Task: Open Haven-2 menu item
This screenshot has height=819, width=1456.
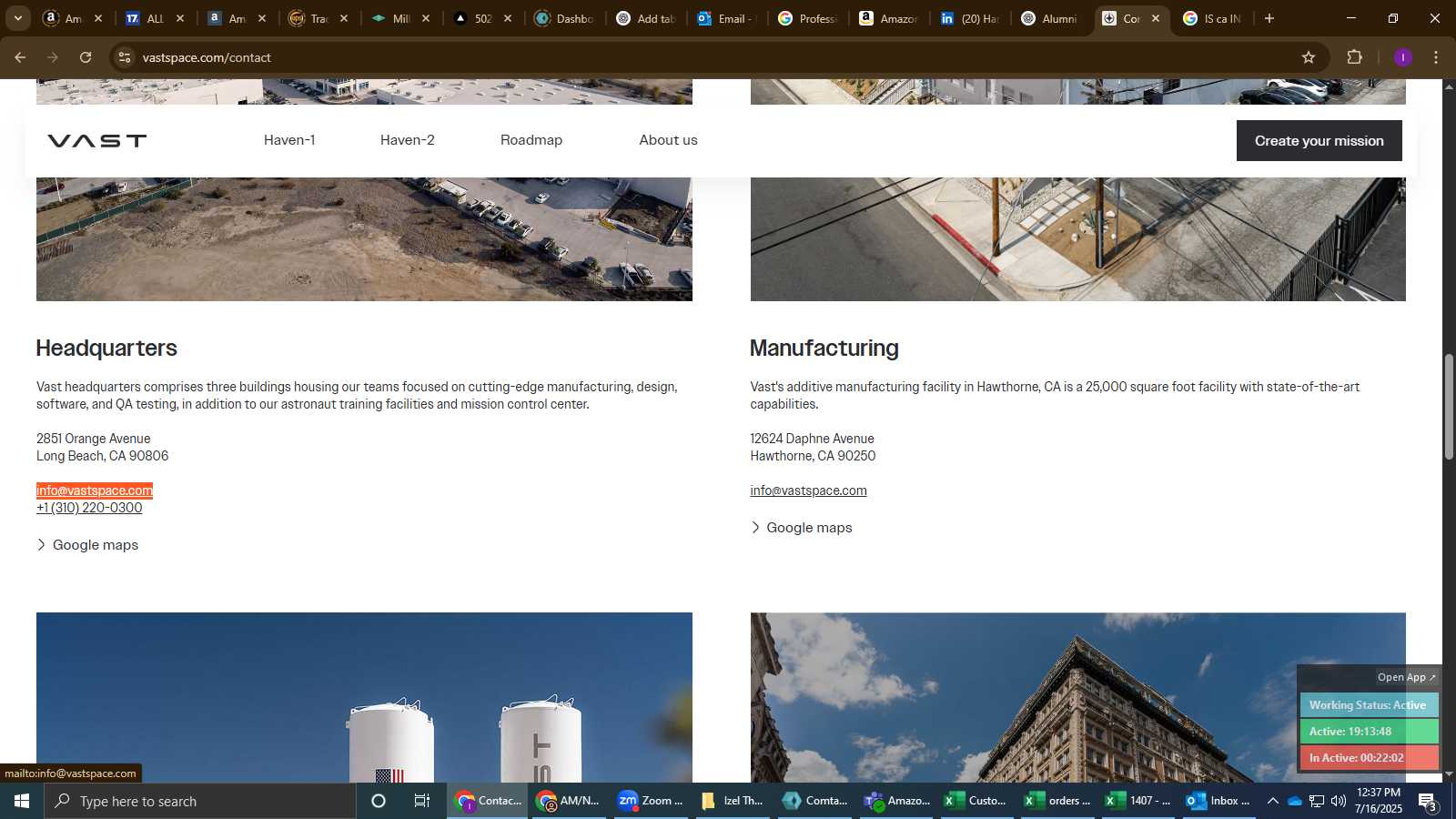Action: (x=408, y=140)
